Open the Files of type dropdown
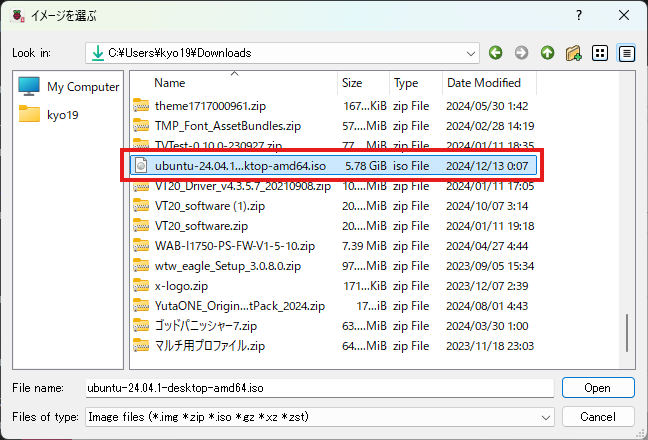 click(x=546, y=417)
